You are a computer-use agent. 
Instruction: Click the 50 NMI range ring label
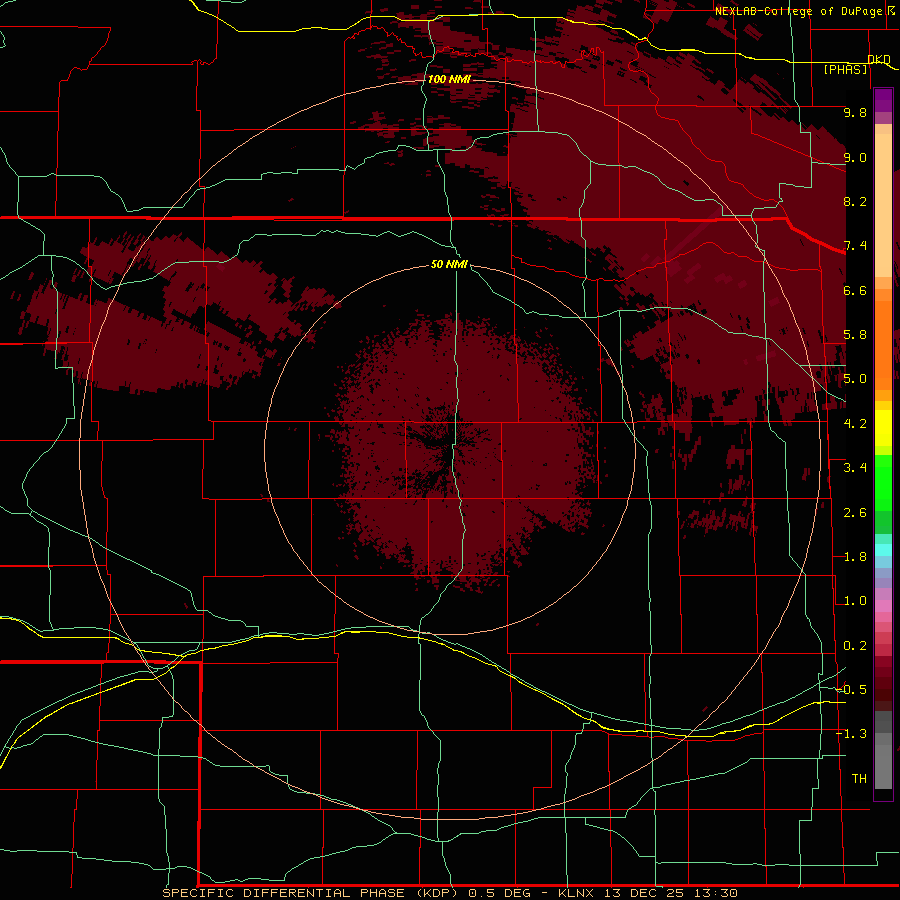coord(449,264)
